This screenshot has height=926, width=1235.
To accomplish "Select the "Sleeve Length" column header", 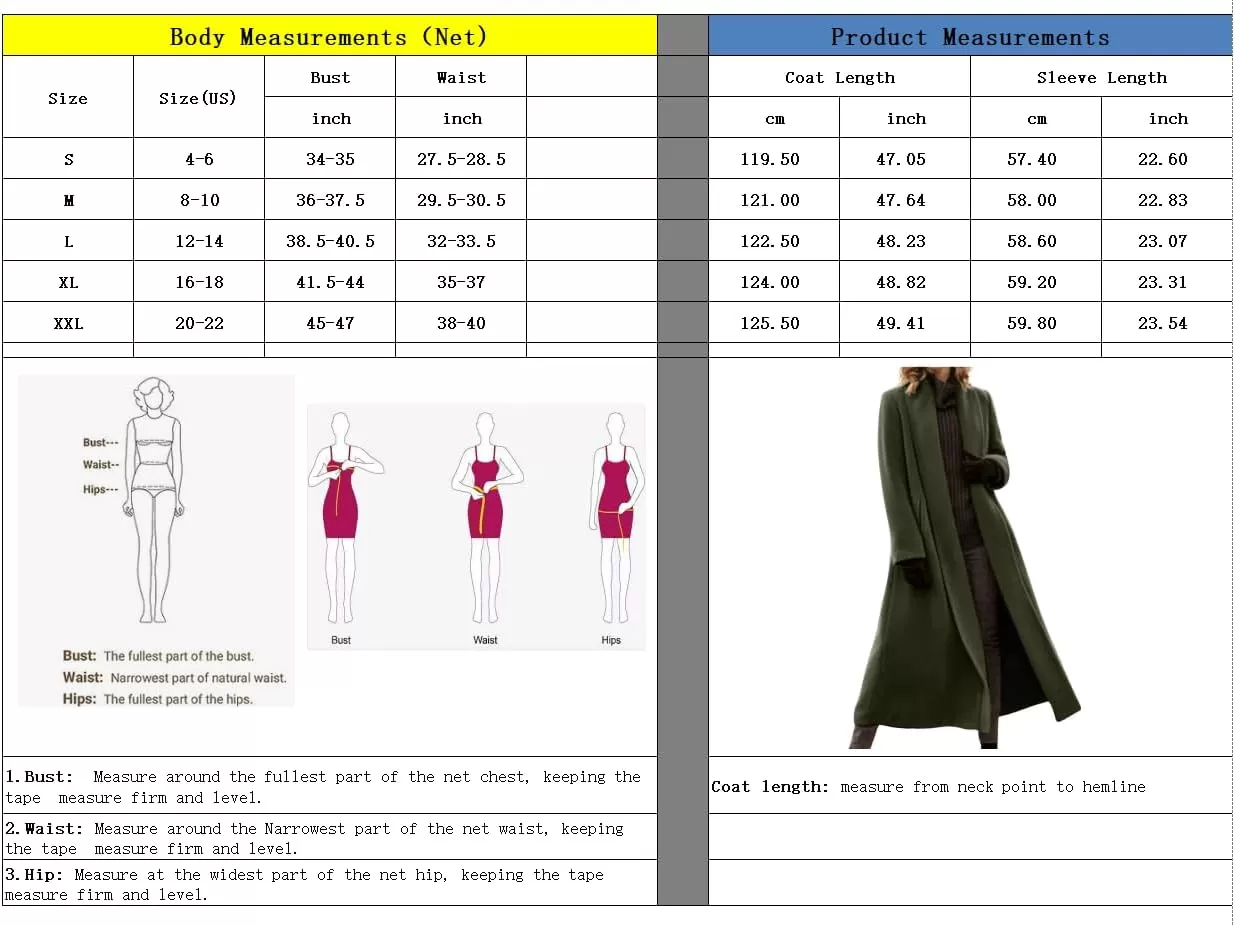I will [1101, 77].
